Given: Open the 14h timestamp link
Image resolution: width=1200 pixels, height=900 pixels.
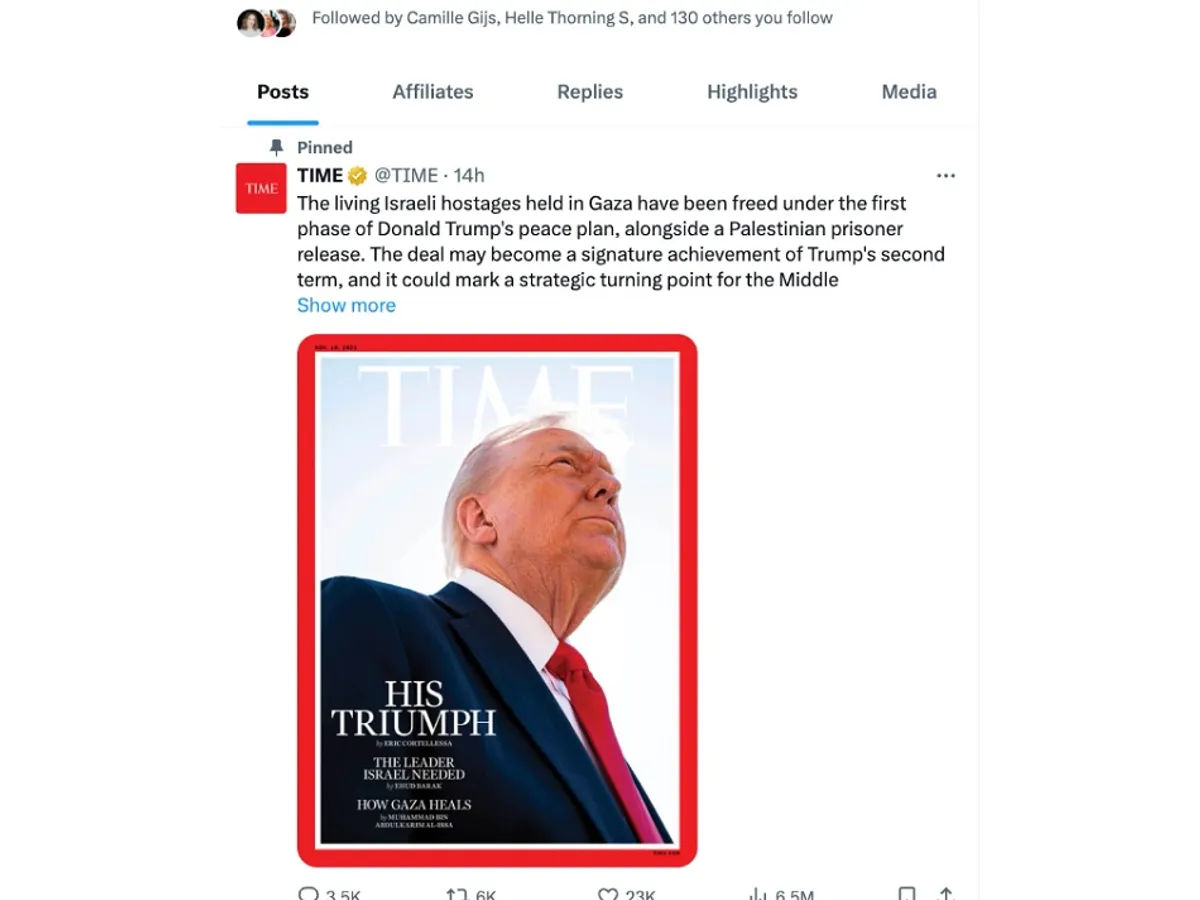Looking at the screenshot, I should [469, 176].
